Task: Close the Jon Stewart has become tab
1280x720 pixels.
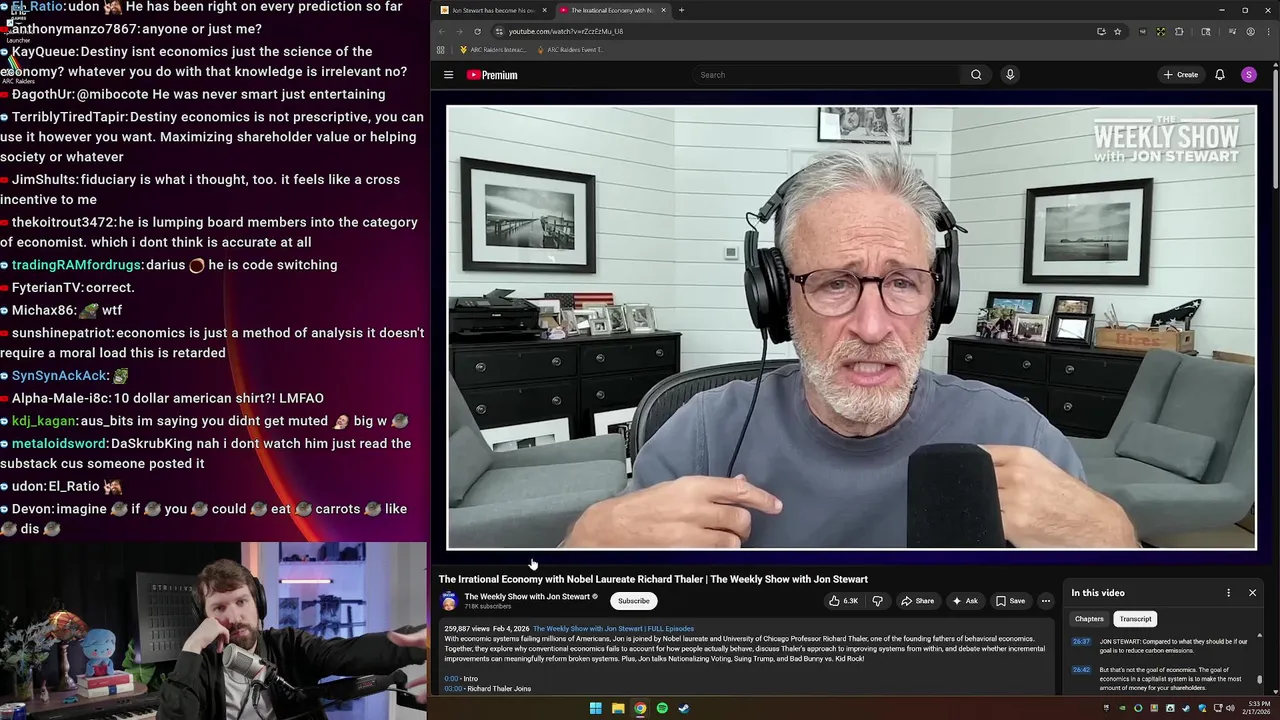Action: [545, 10]
